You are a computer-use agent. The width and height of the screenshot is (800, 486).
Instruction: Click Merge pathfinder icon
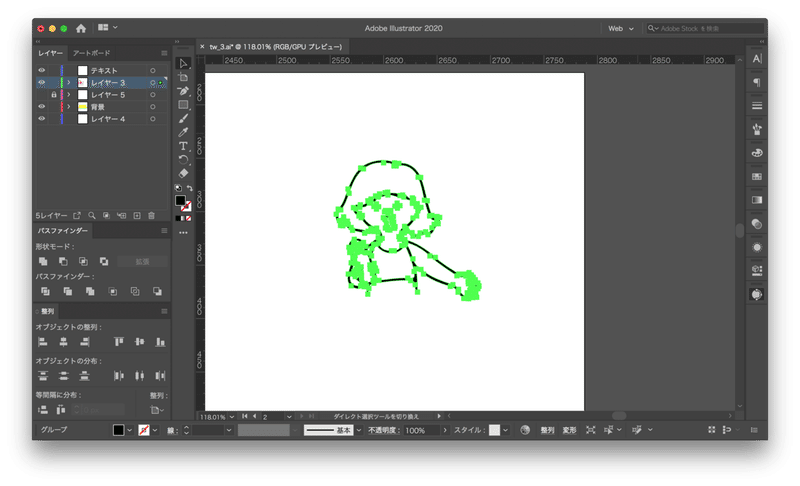click(x=90, y=291)
